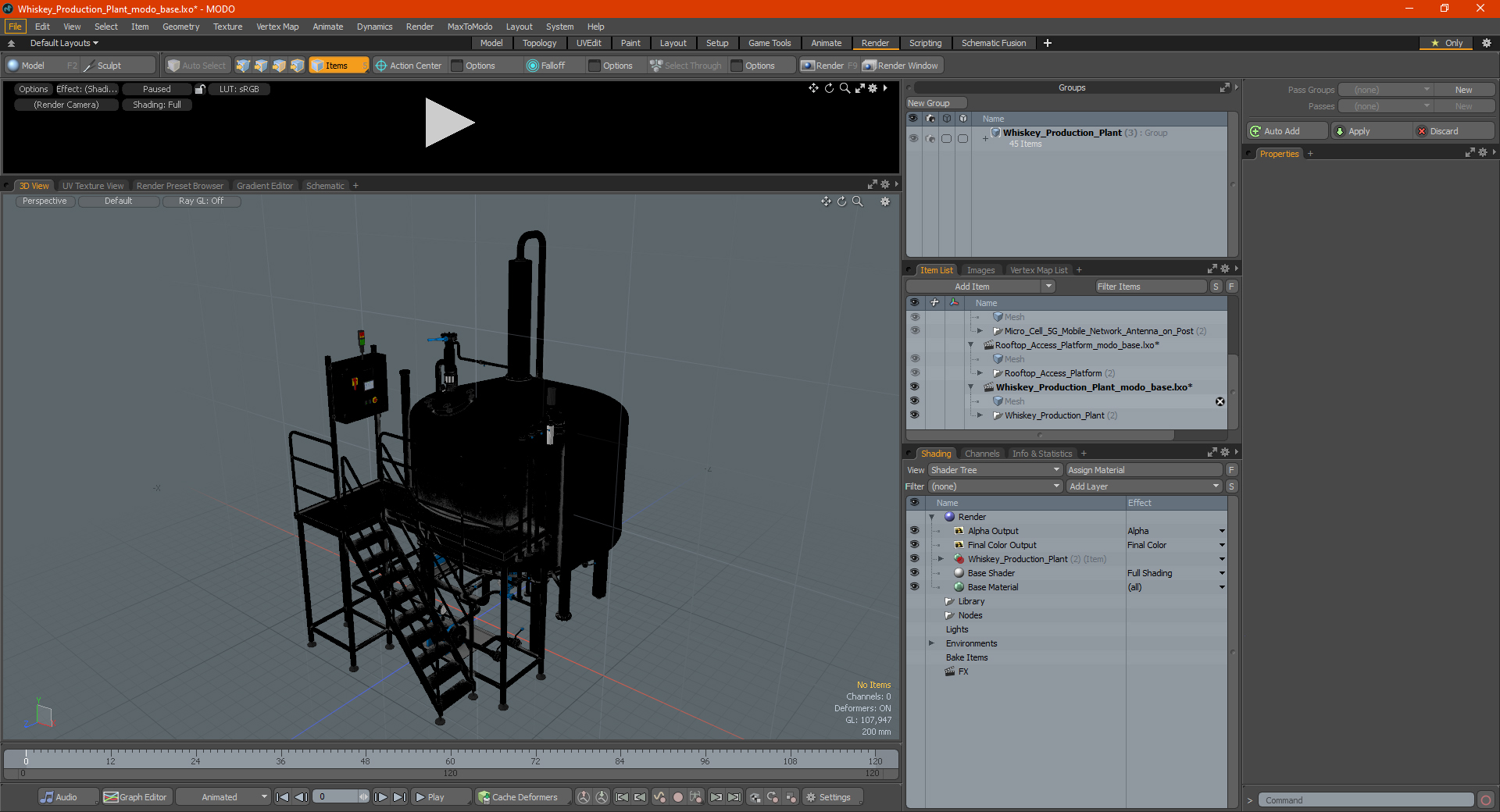Collapse the Render tree node
This screenshot has height=812, width=1500.
click(x=931, y=517)
